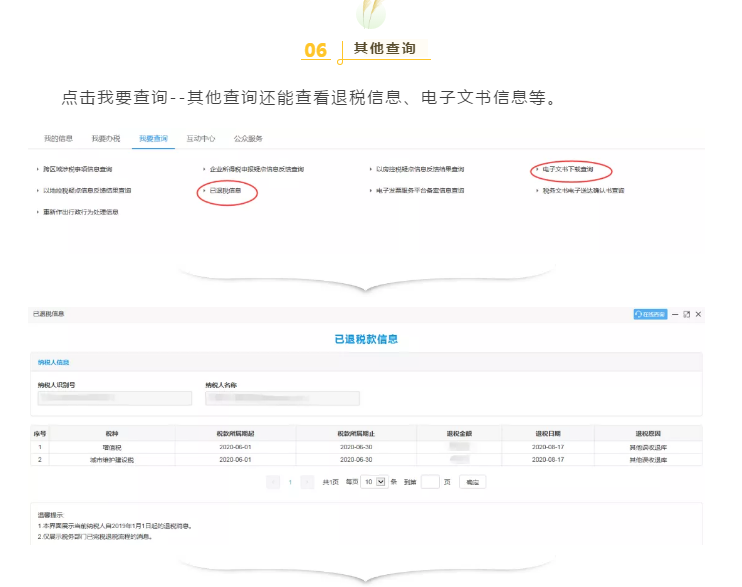Click the 税种 column header
Viewport: 742px width, 587px height.
click(x=112, y=433)
